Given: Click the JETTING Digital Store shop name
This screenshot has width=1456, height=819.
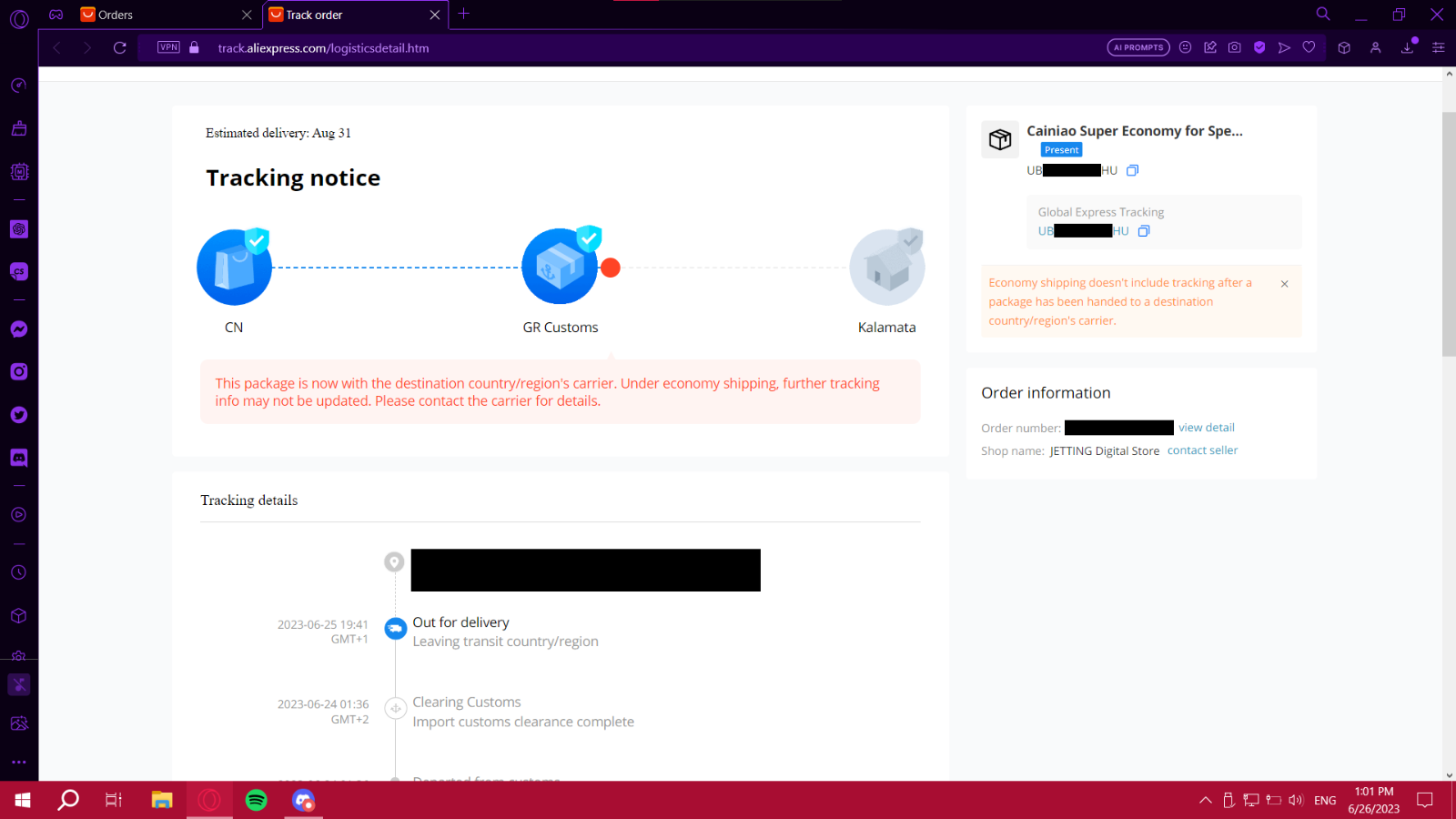Looking at the screenshot, I should click(1105, 451).
